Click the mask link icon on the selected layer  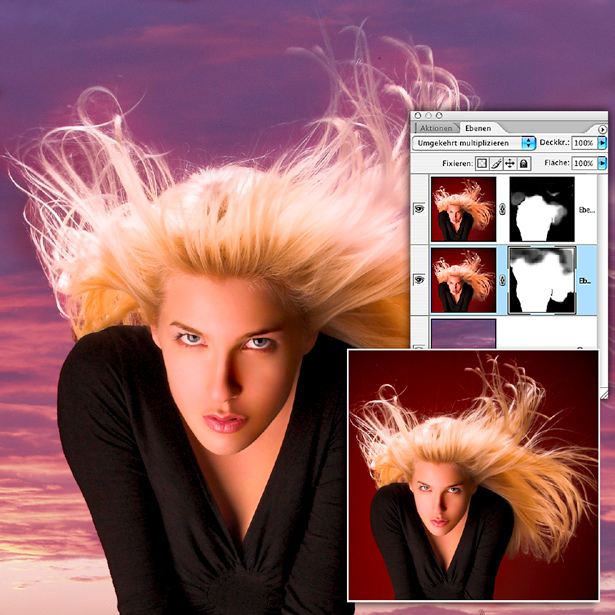(502, 280)
